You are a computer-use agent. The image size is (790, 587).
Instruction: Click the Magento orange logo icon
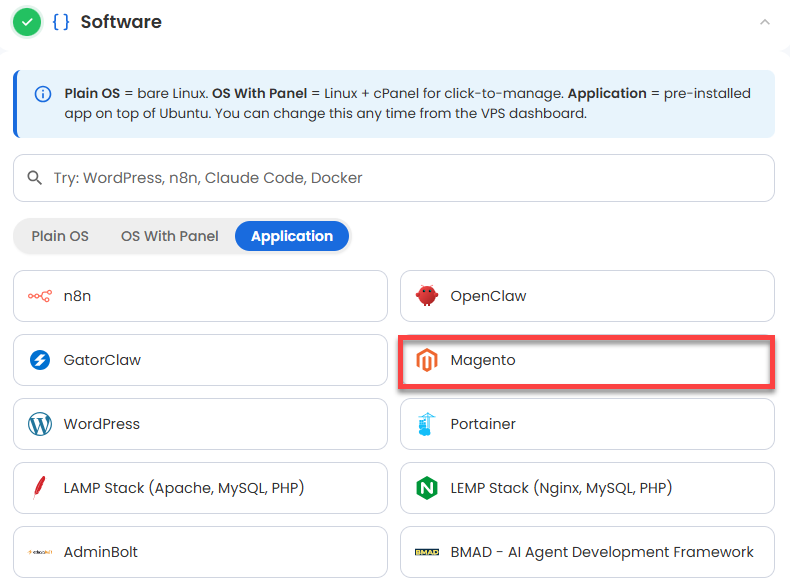(427, 360)
